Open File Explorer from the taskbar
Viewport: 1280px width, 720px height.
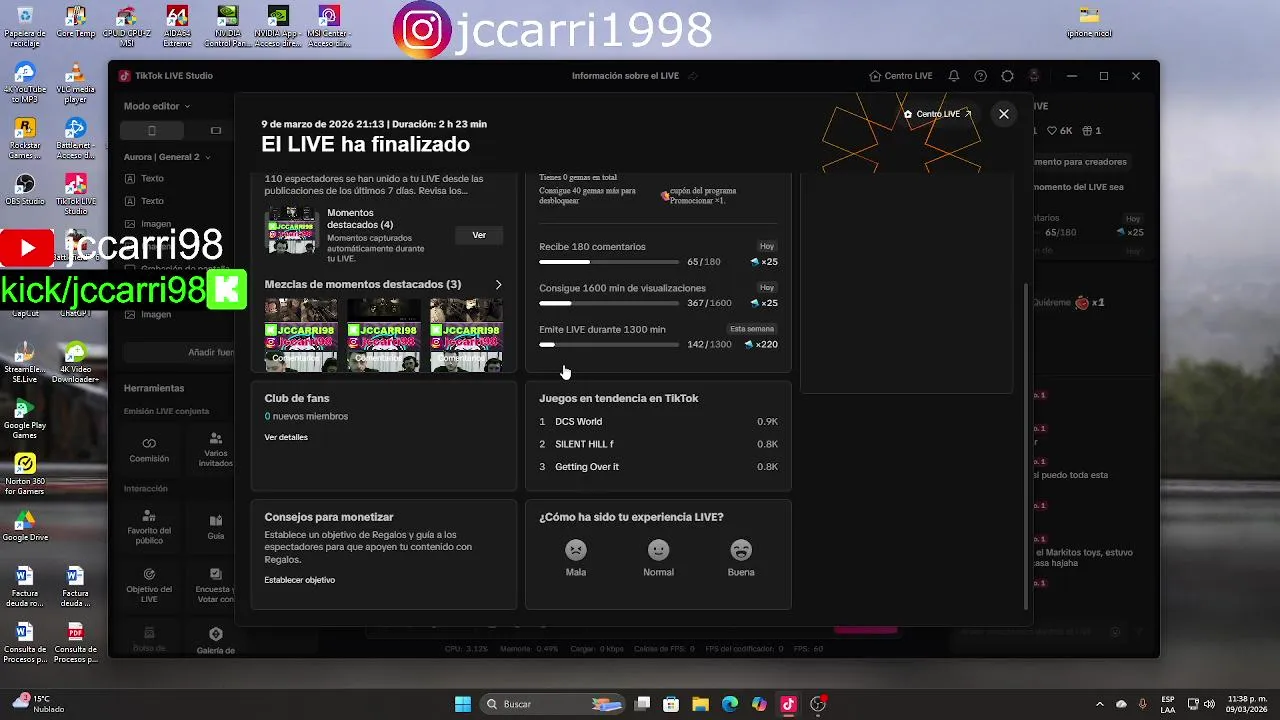coord(700,704)
